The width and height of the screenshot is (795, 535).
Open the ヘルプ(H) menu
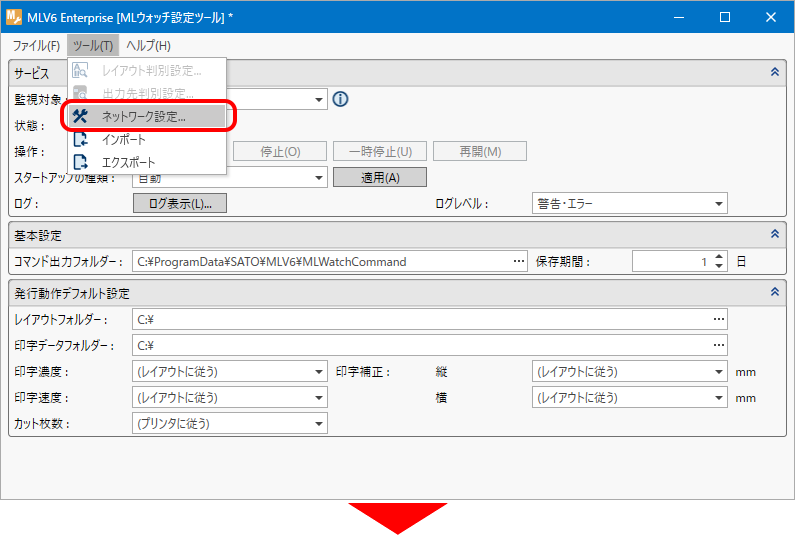pyautogui.click(x=149, y=46)
